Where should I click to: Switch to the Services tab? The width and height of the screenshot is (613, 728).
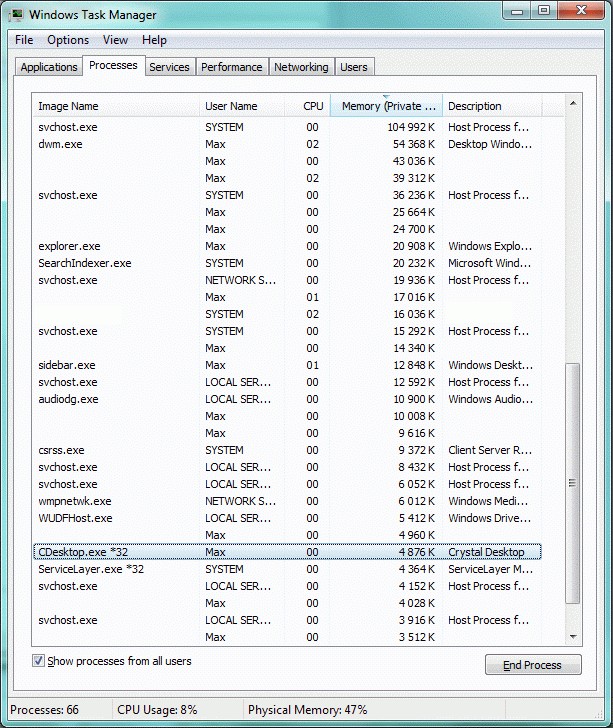tap(170, 67)
